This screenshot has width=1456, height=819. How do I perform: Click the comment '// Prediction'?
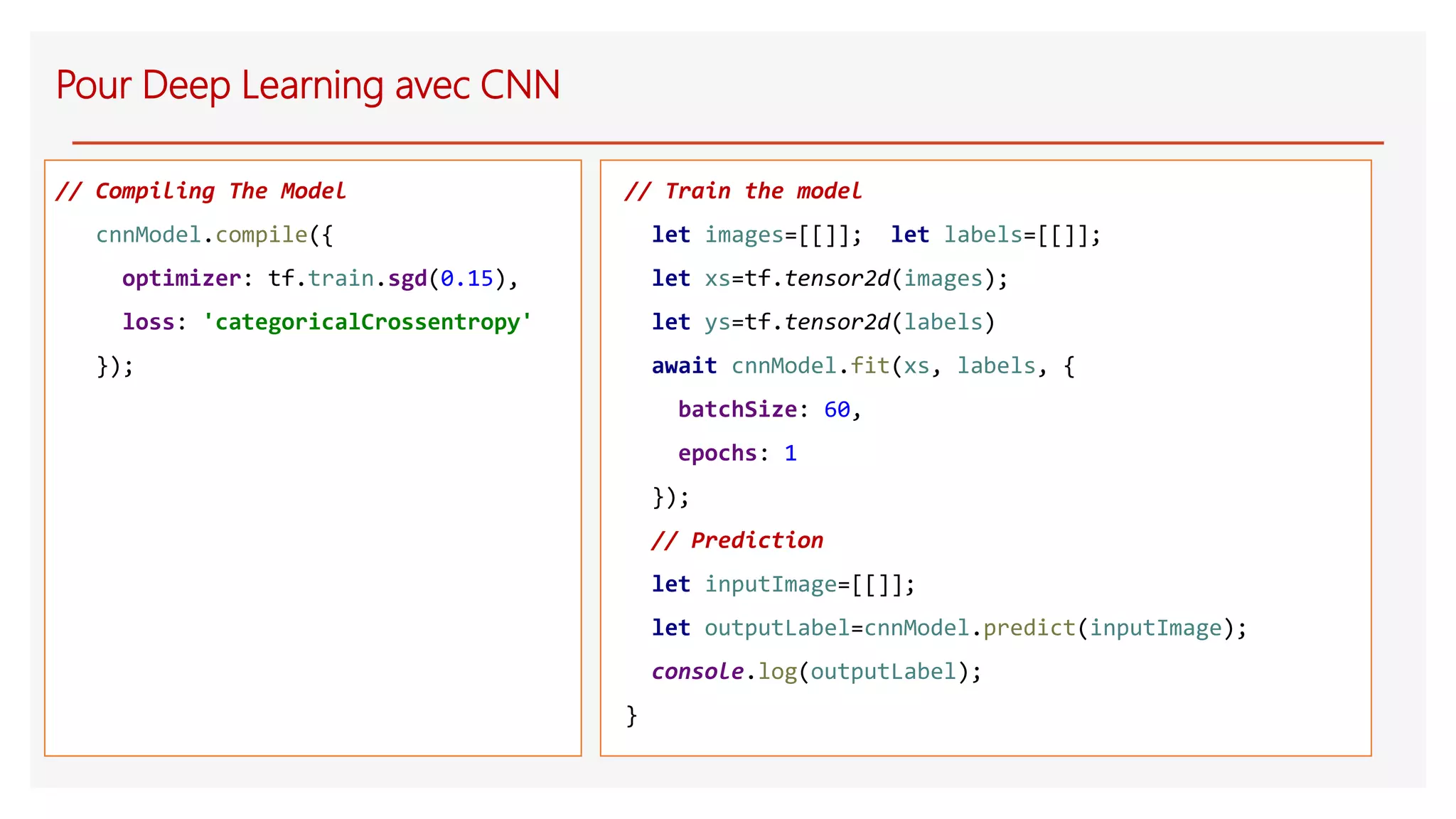737,540
